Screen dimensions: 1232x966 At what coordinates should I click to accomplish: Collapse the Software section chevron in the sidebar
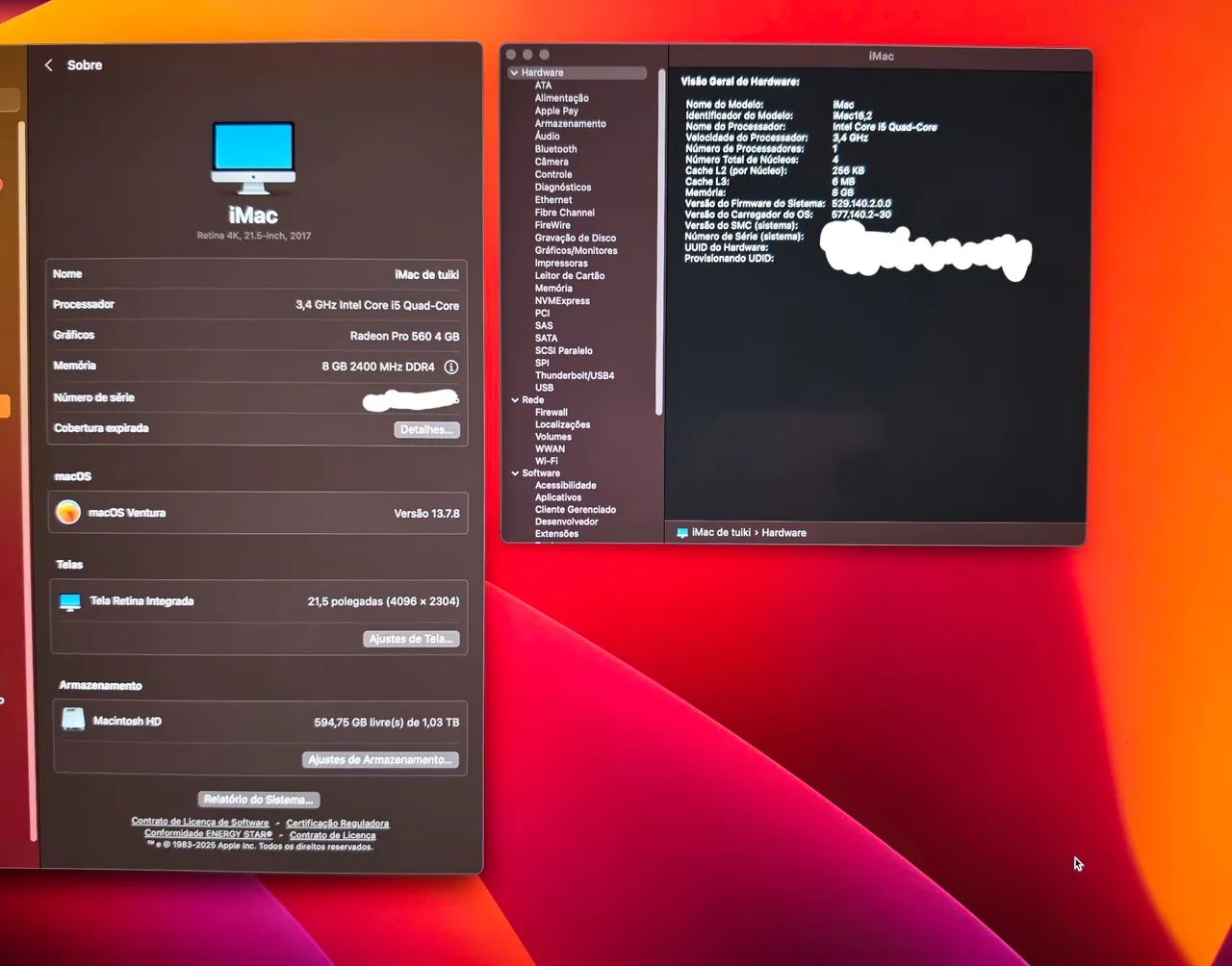point(515,473)
